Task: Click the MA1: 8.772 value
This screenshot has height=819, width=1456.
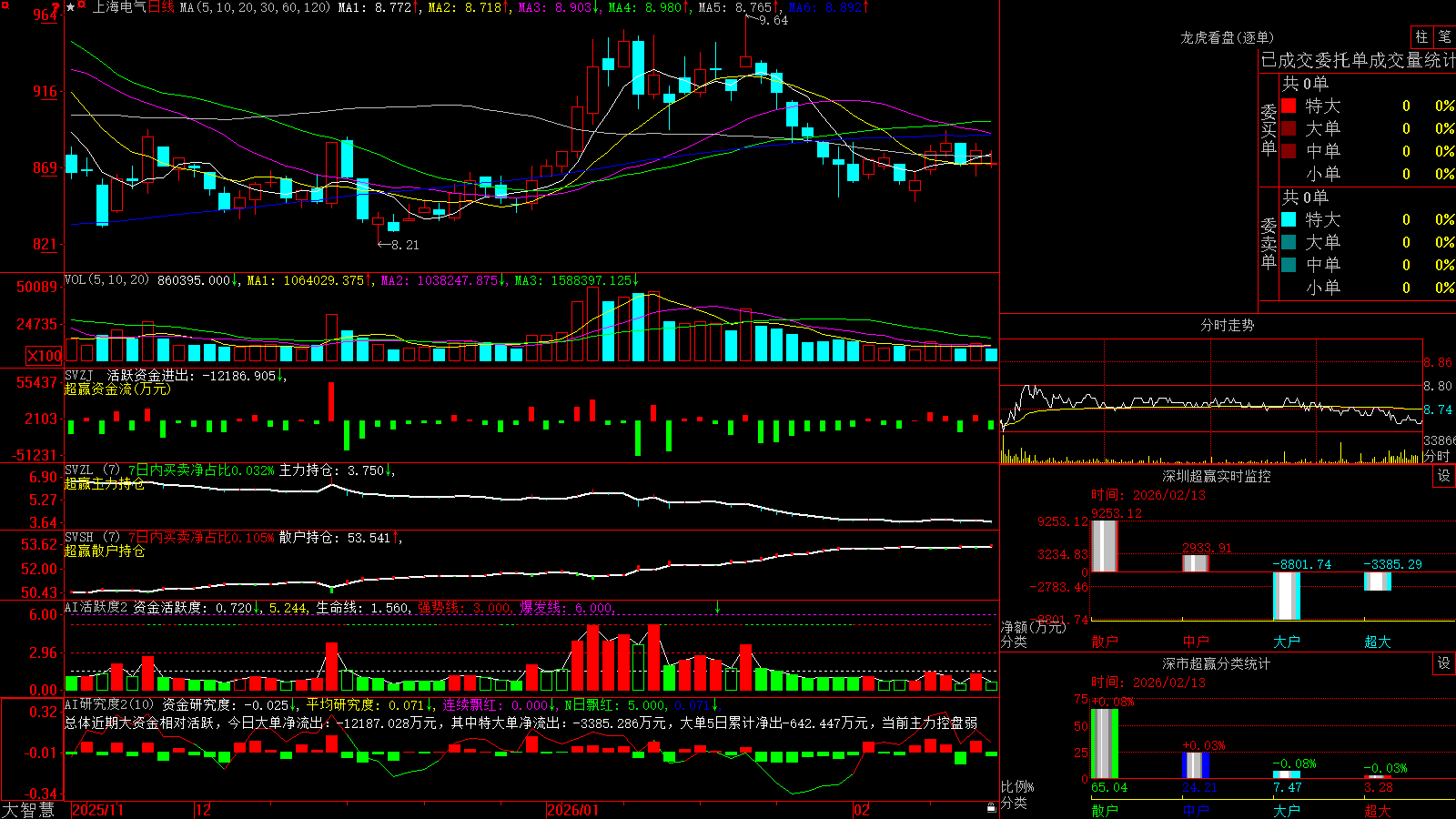Action: (x=378, y=7)
